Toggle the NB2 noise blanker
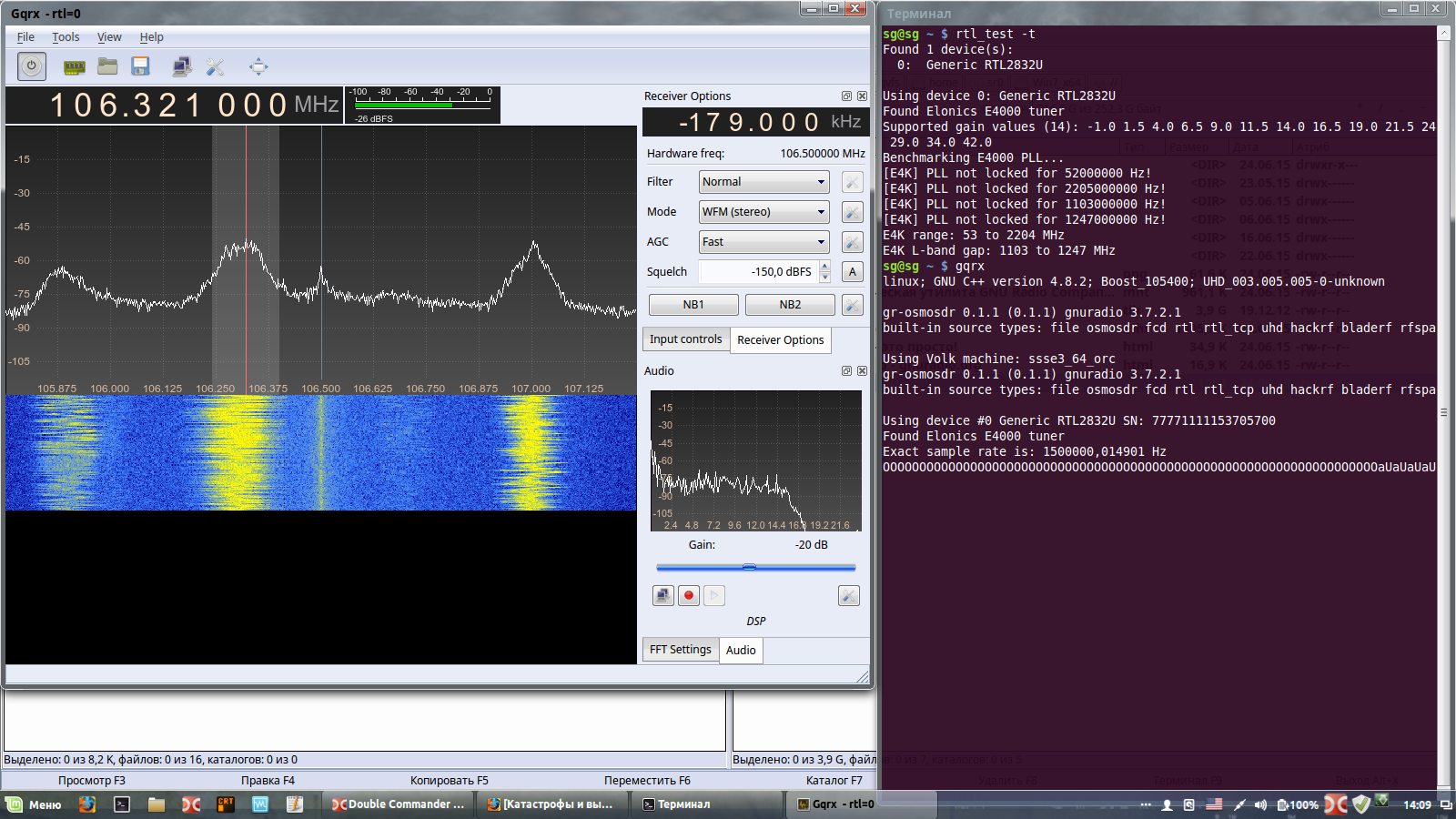Screen dimensions: 1456x819 pos(790,305)
